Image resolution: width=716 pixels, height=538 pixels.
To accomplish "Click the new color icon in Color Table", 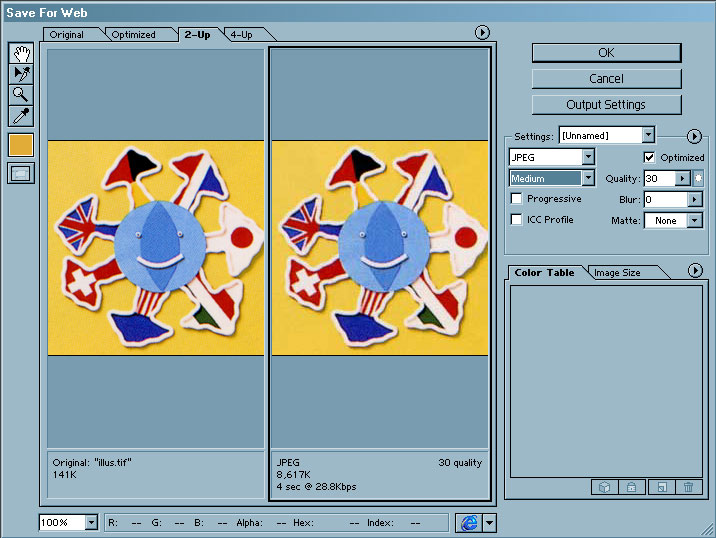I will (662, 487).
